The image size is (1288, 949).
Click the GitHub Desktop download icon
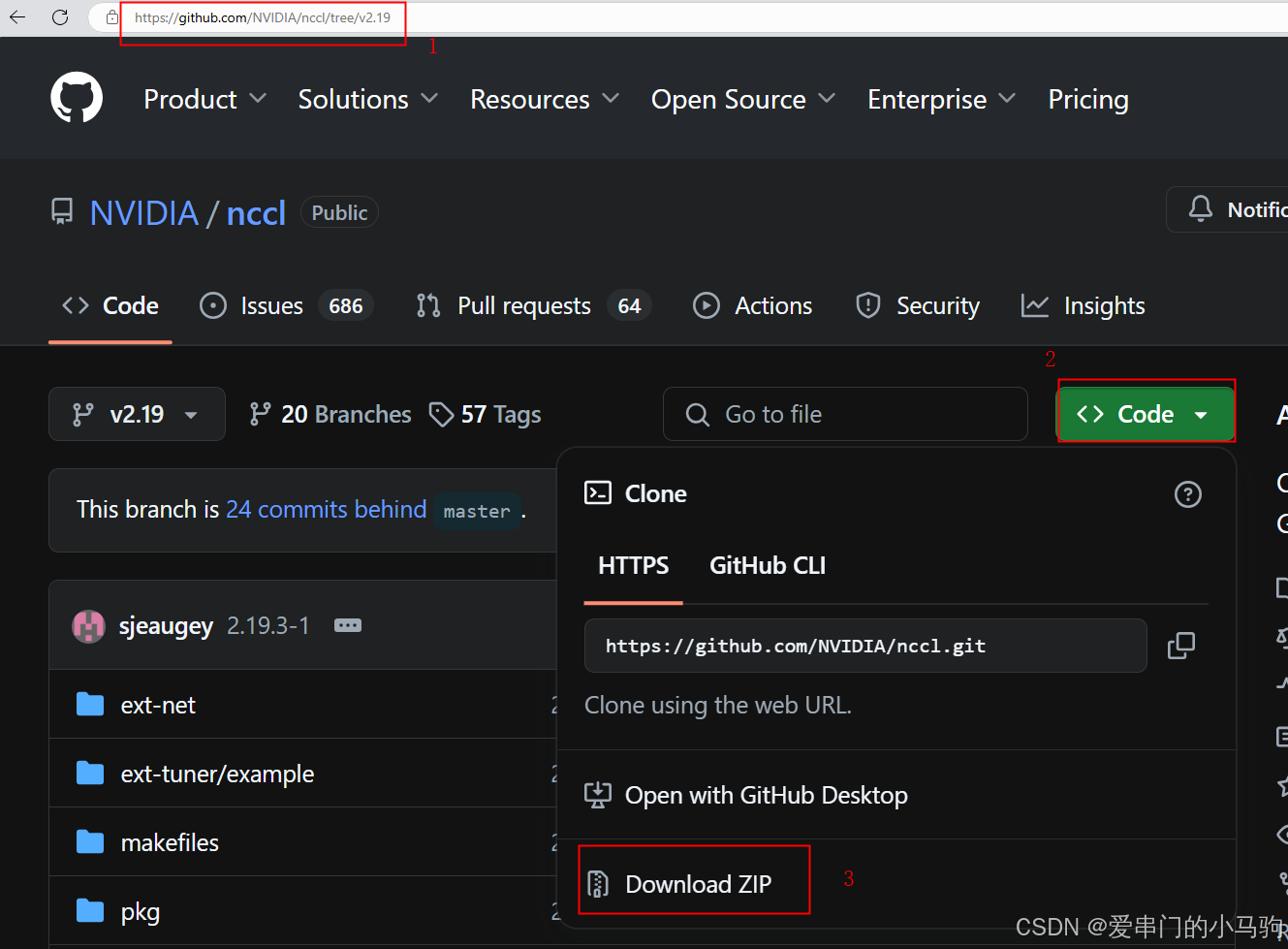click(598, 795)
